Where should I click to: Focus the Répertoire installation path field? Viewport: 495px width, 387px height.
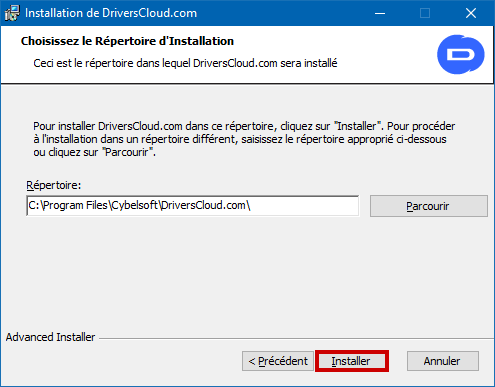(193, 206)
